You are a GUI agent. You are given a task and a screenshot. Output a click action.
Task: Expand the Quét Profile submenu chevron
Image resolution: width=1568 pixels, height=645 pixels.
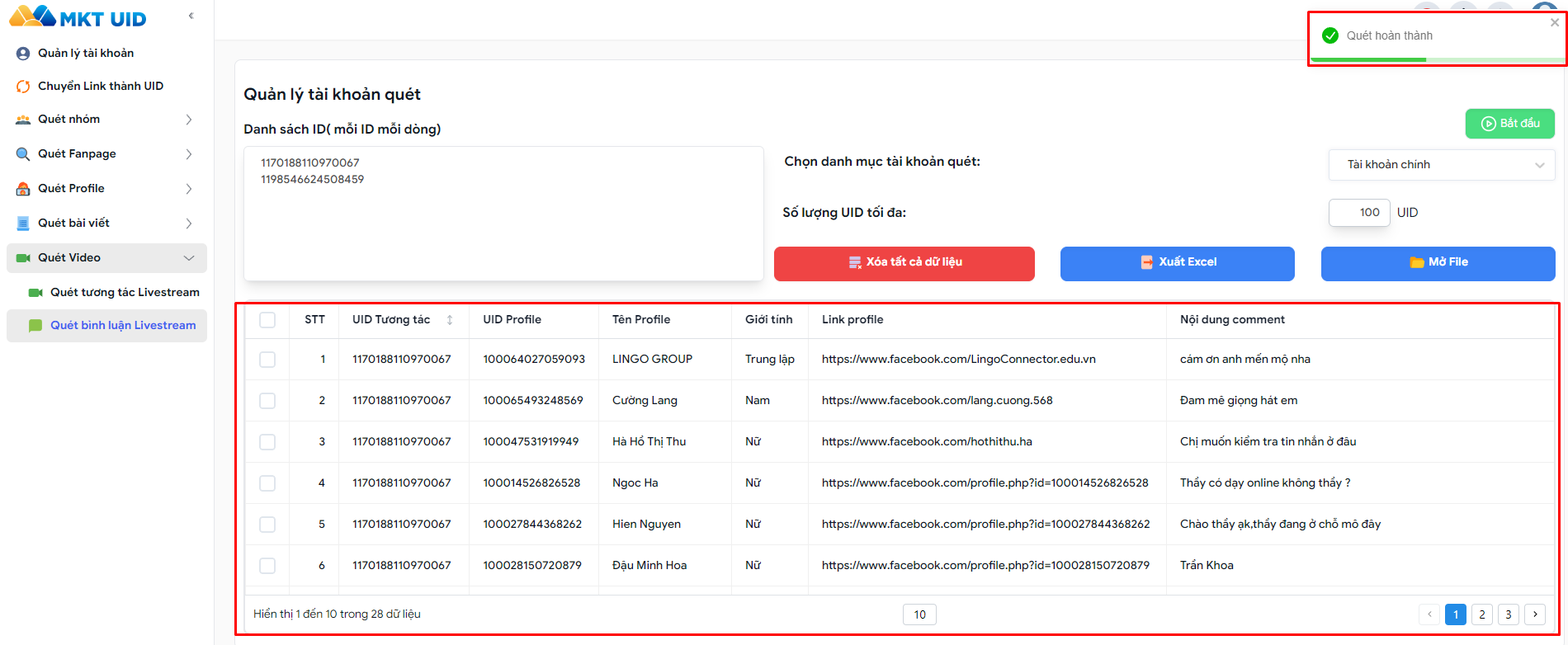coord(189,189)
